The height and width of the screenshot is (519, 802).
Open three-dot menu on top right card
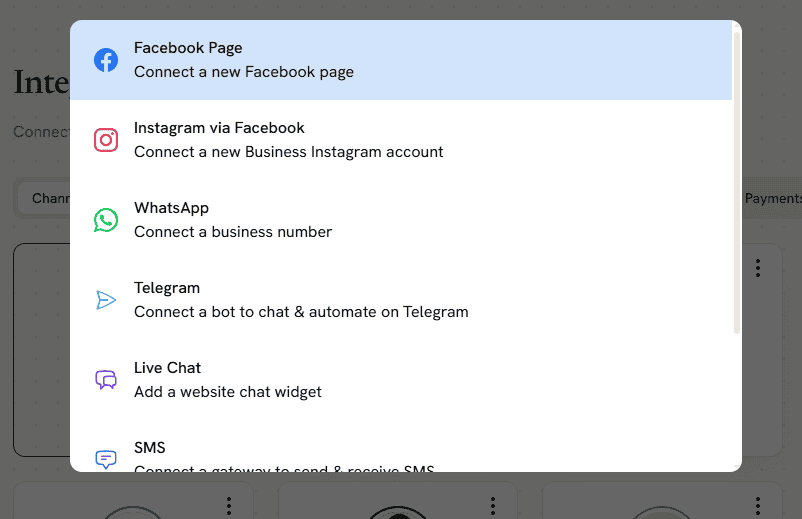tap(758, 268)
